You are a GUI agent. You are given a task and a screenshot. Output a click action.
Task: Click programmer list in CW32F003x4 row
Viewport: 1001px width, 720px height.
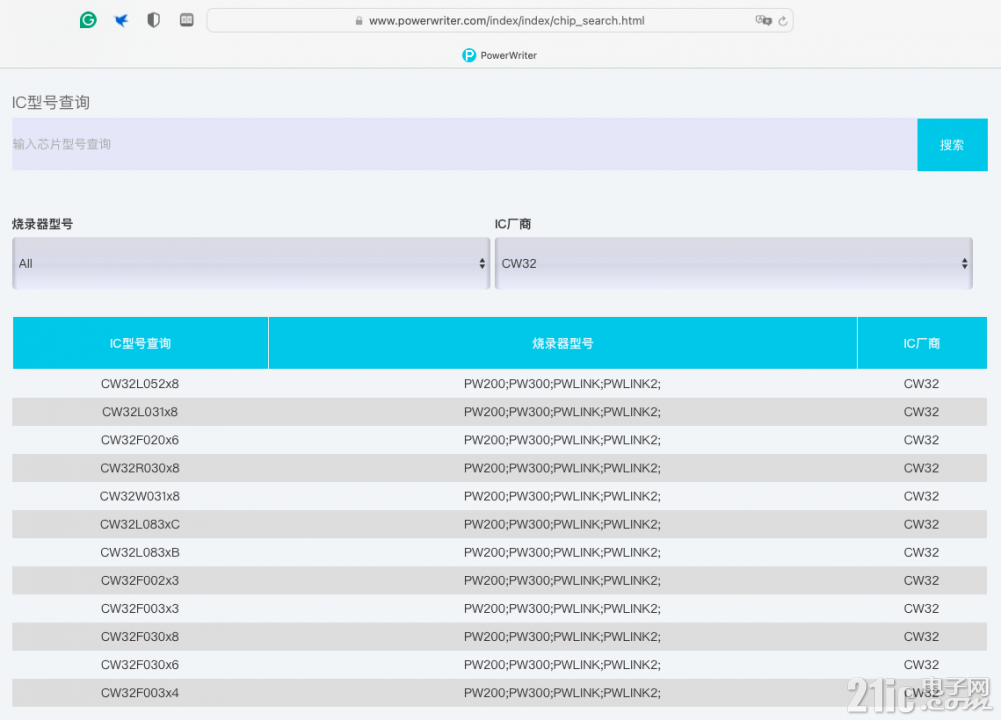tap(562, 693)
